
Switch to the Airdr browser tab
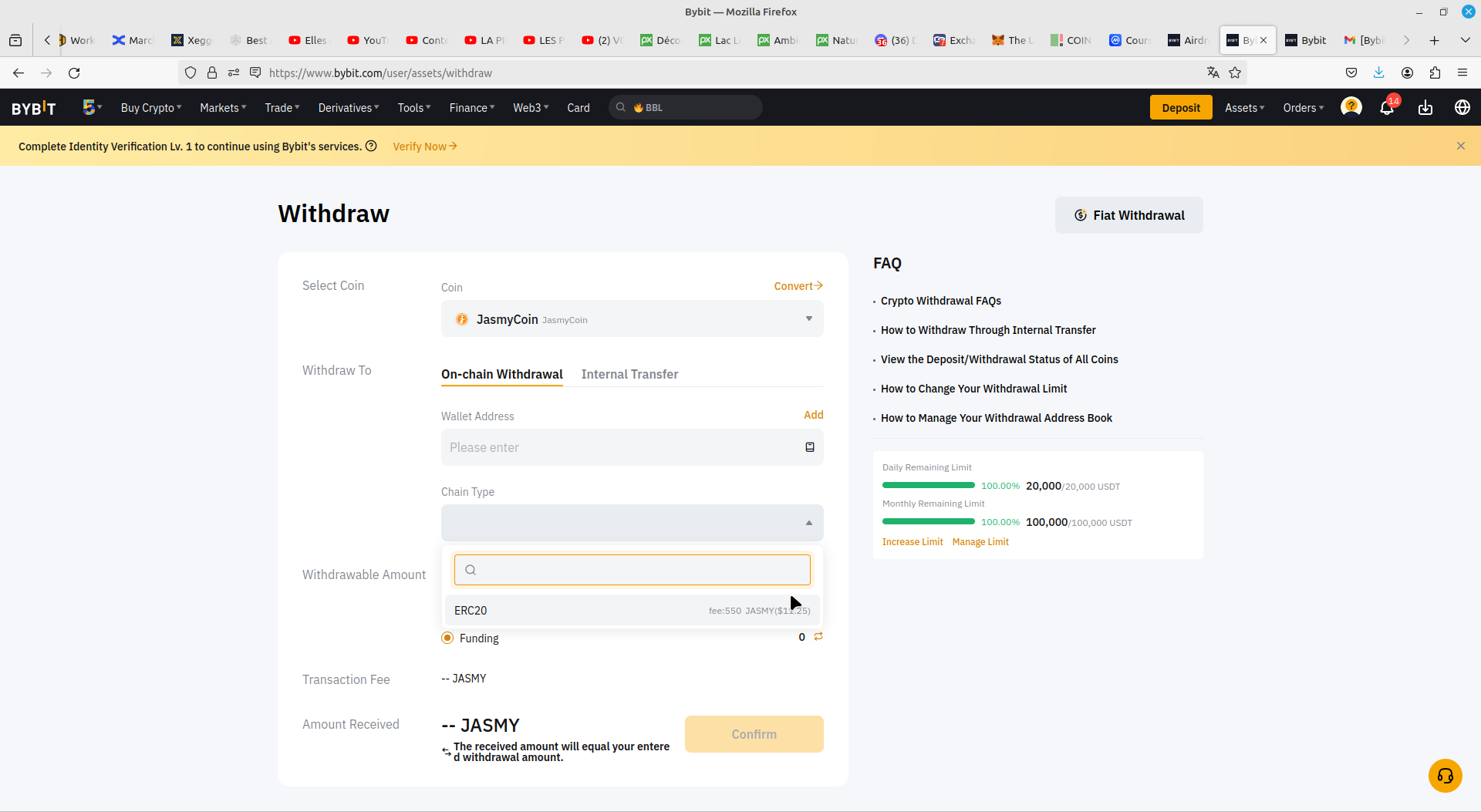pos(1189,40)
